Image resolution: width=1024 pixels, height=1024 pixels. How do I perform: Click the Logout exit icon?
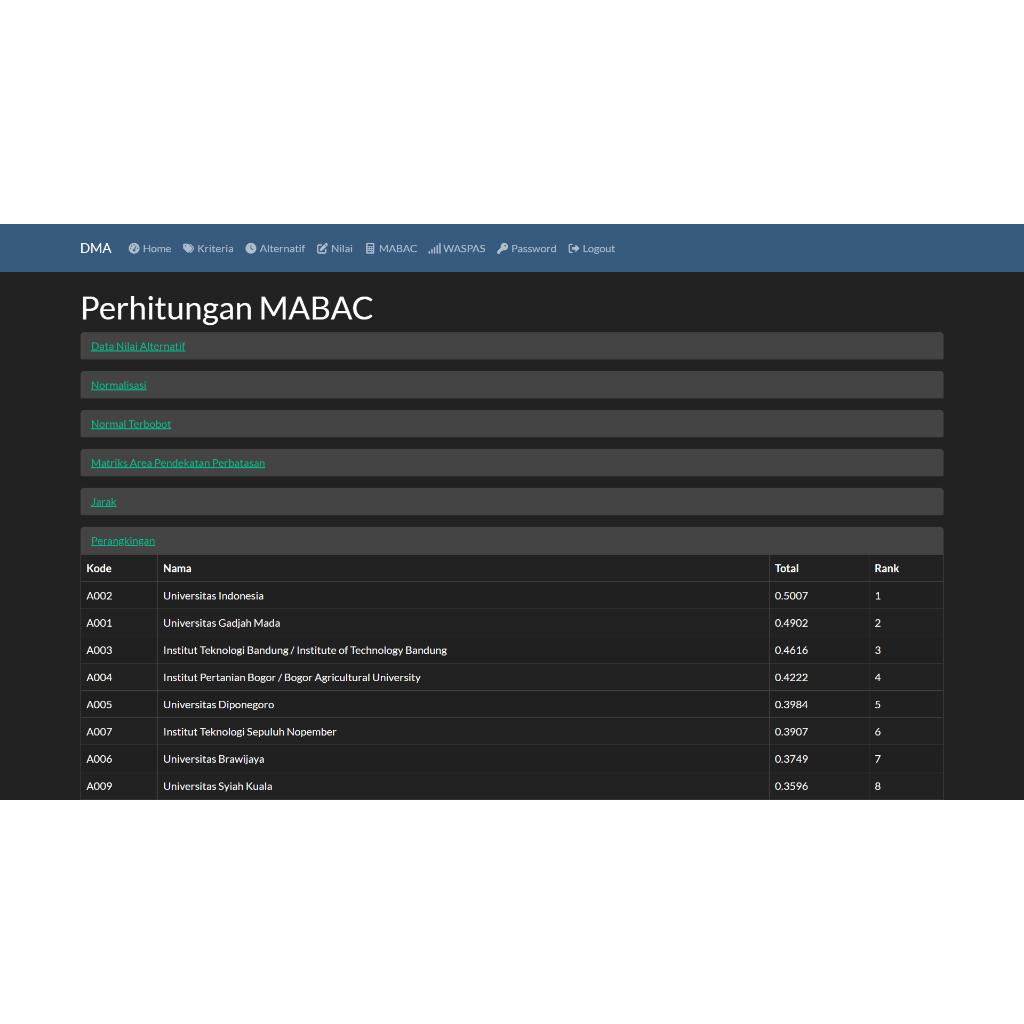[x=573, y=248]
